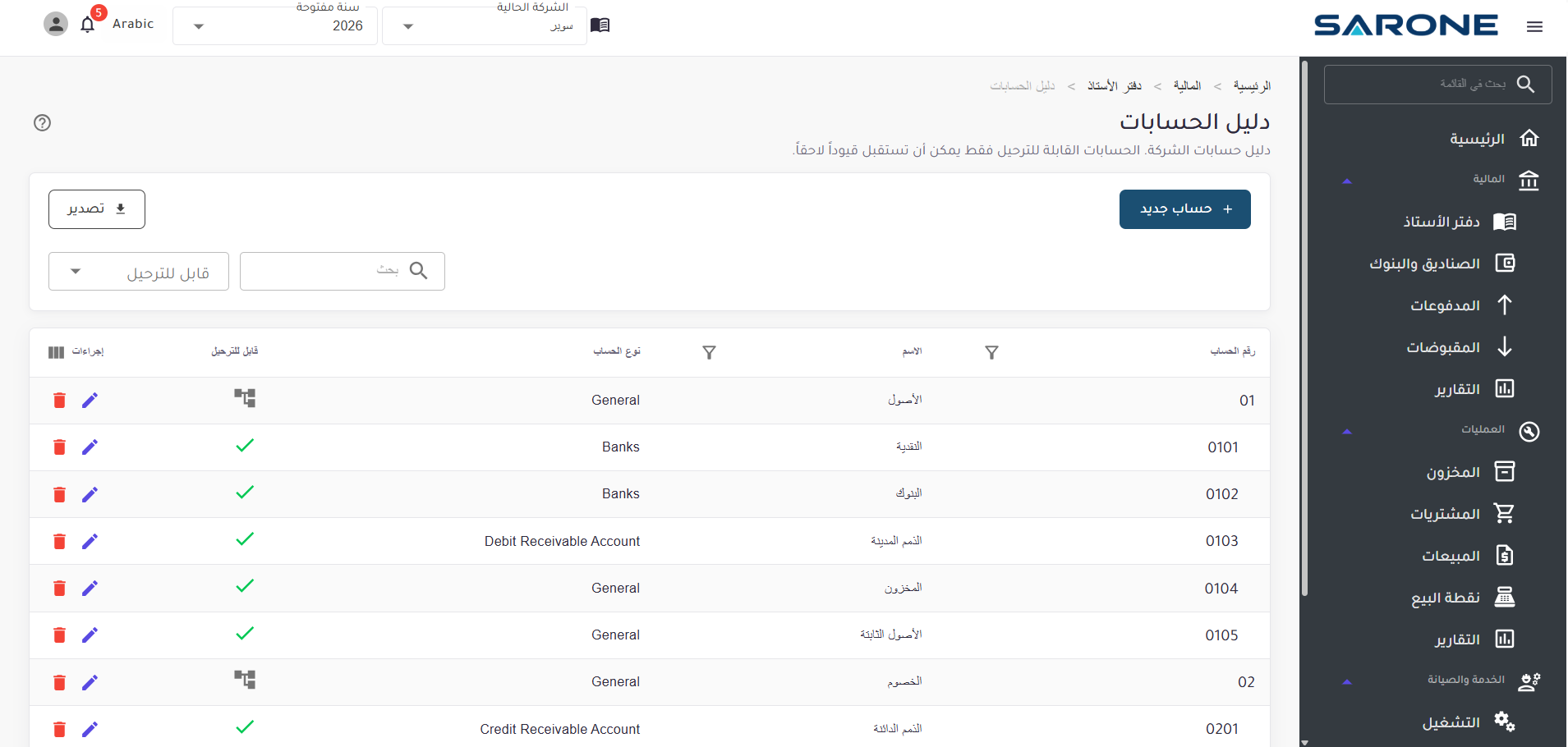Delete account 0103 الذمم المدينة

[x=59, y=541]
